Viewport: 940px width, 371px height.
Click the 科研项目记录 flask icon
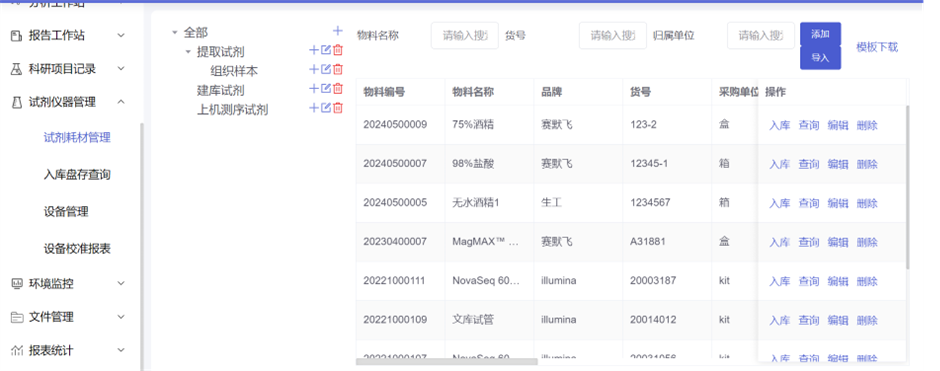16,69
